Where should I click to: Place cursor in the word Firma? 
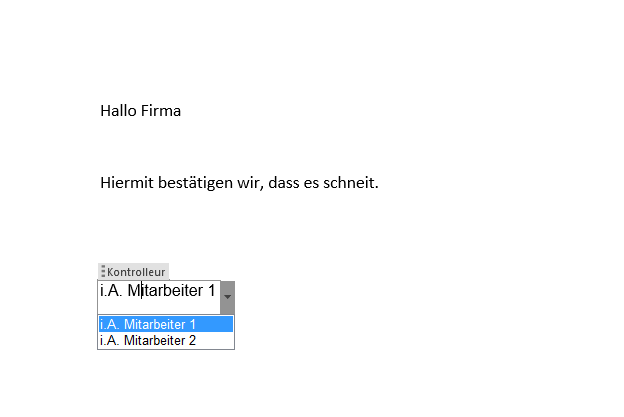pyautogui.click(x=161, y=111)
